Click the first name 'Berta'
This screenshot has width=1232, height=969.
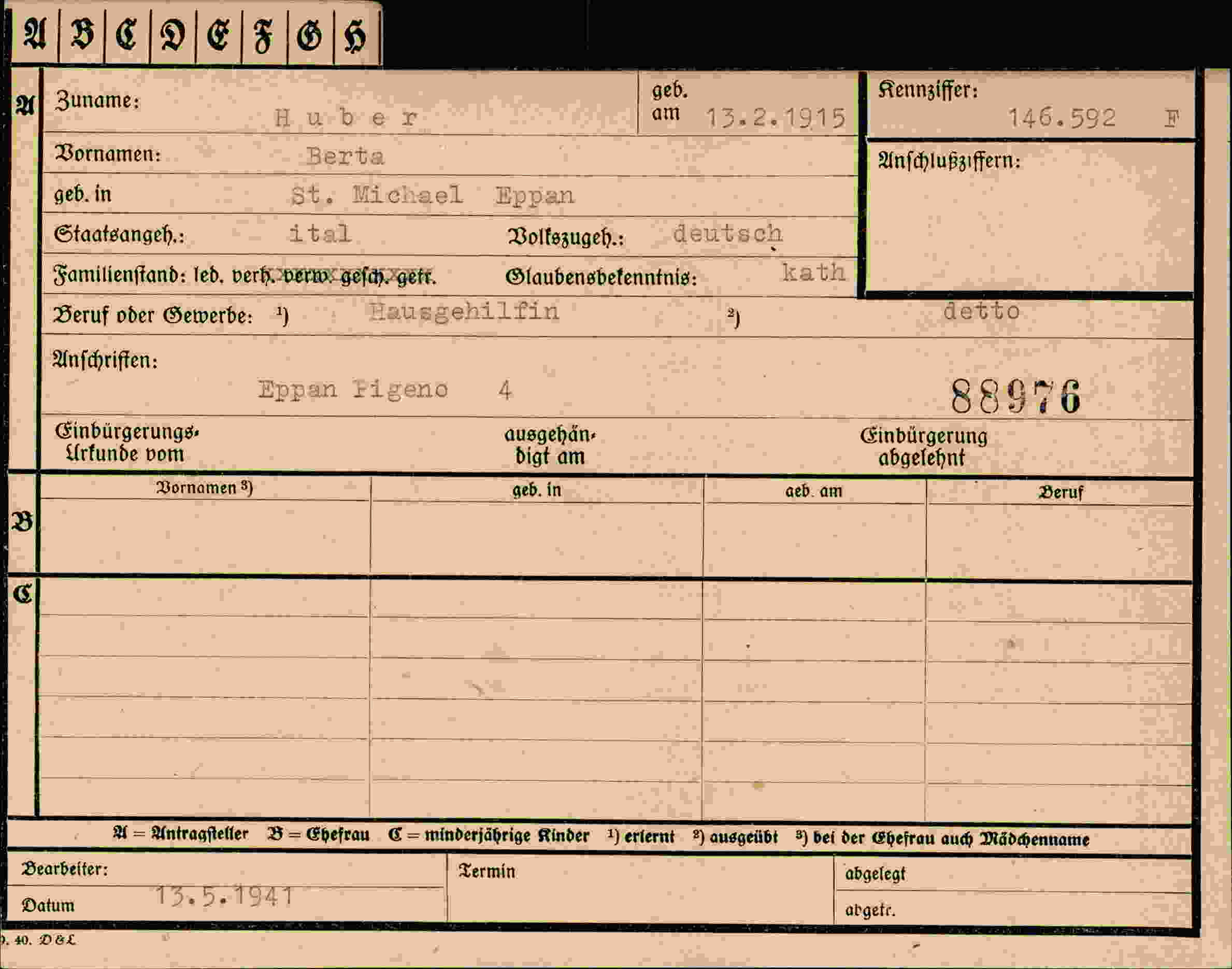click(345, 156)
